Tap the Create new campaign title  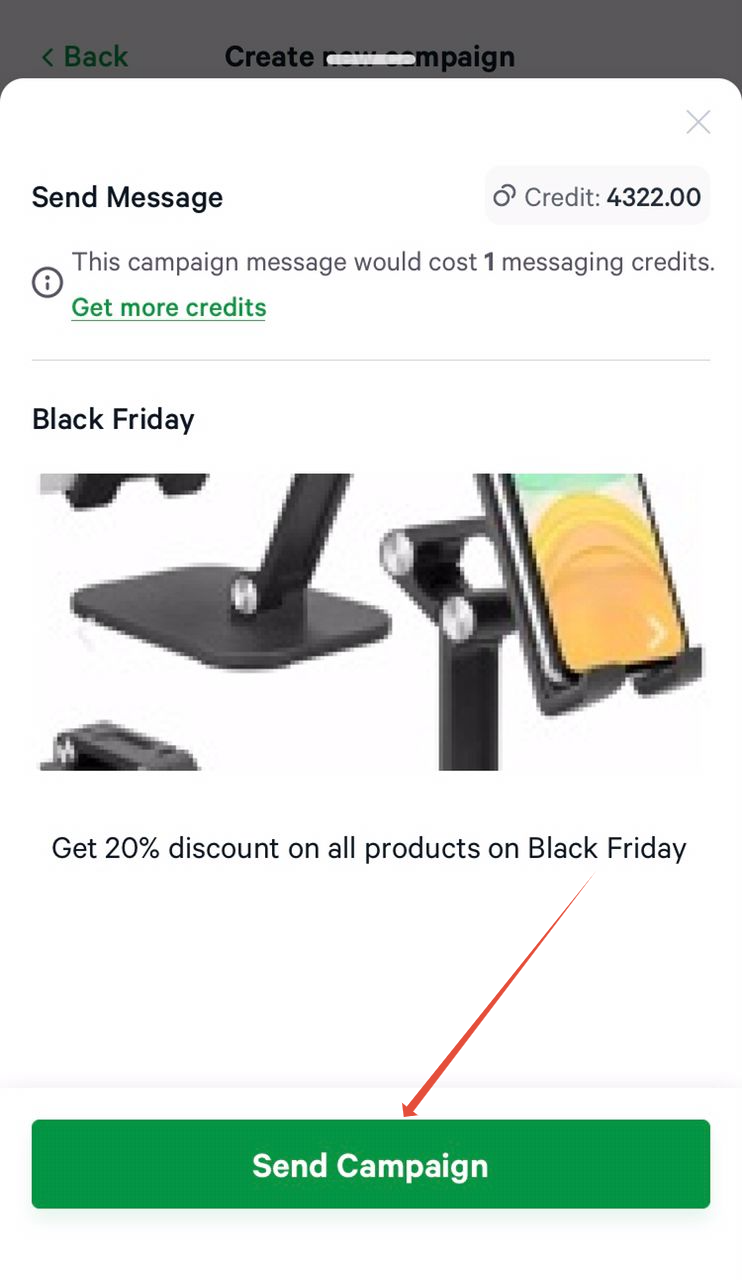click(x=370, y=57)
